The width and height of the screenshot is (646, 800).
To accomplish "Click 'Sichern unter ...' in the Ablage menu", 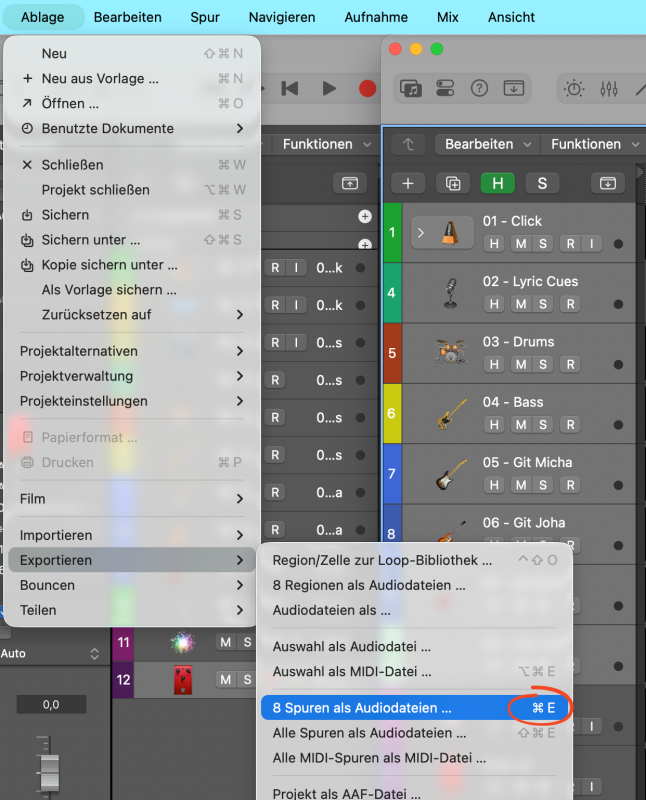I will 91,240.
